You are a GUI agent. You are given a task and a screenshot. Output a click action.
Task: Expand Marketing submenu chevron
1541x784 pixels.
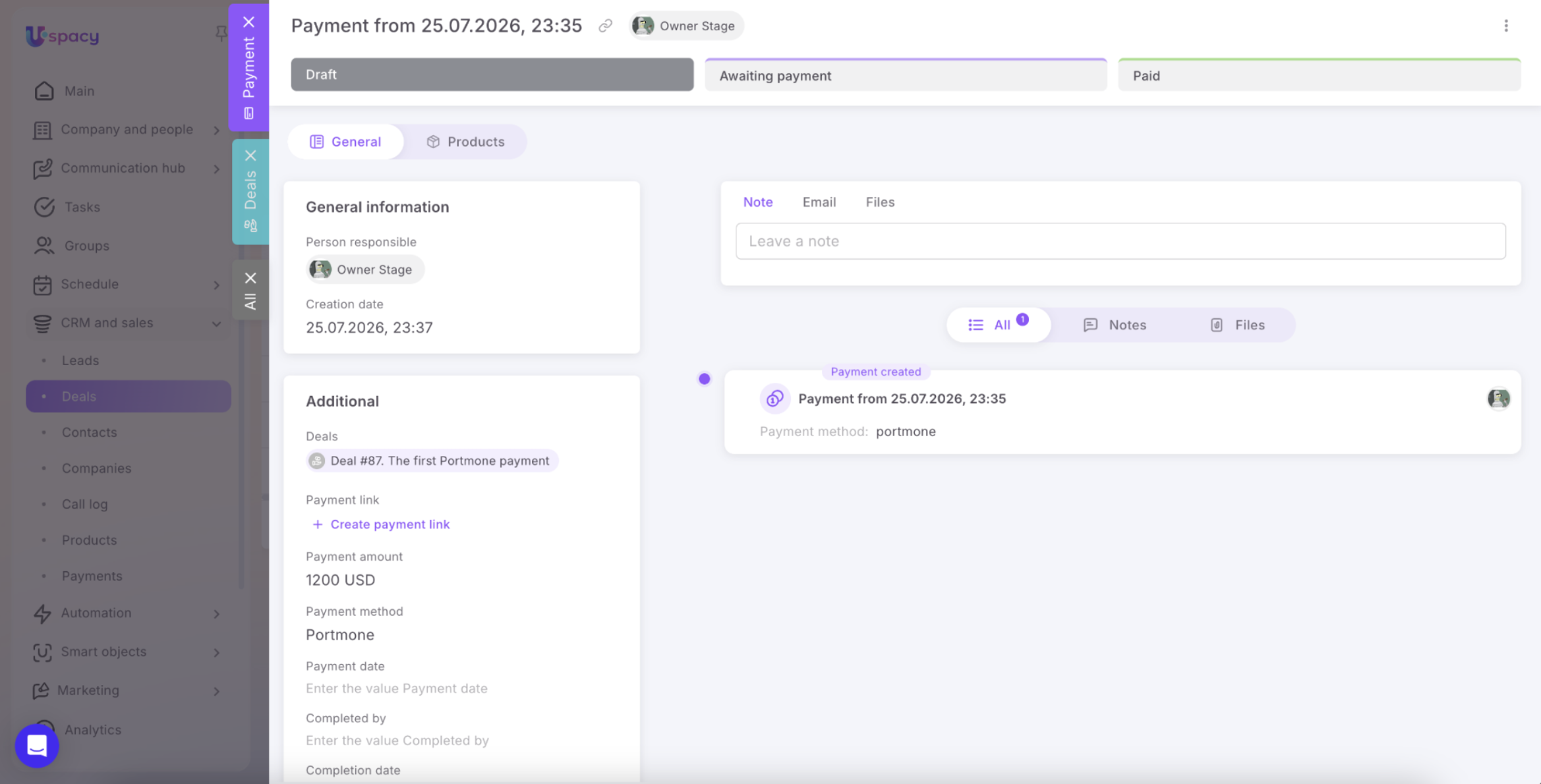click(216, 690)
